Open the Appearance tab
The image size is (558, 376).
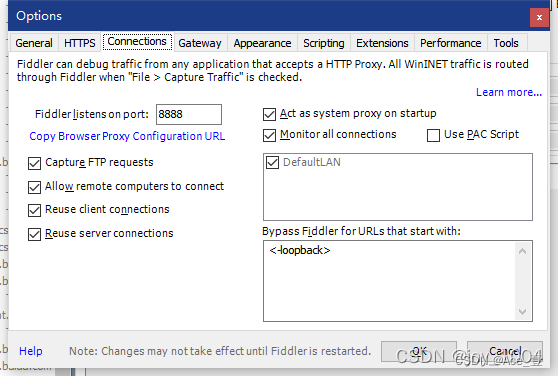pos(262,43)
